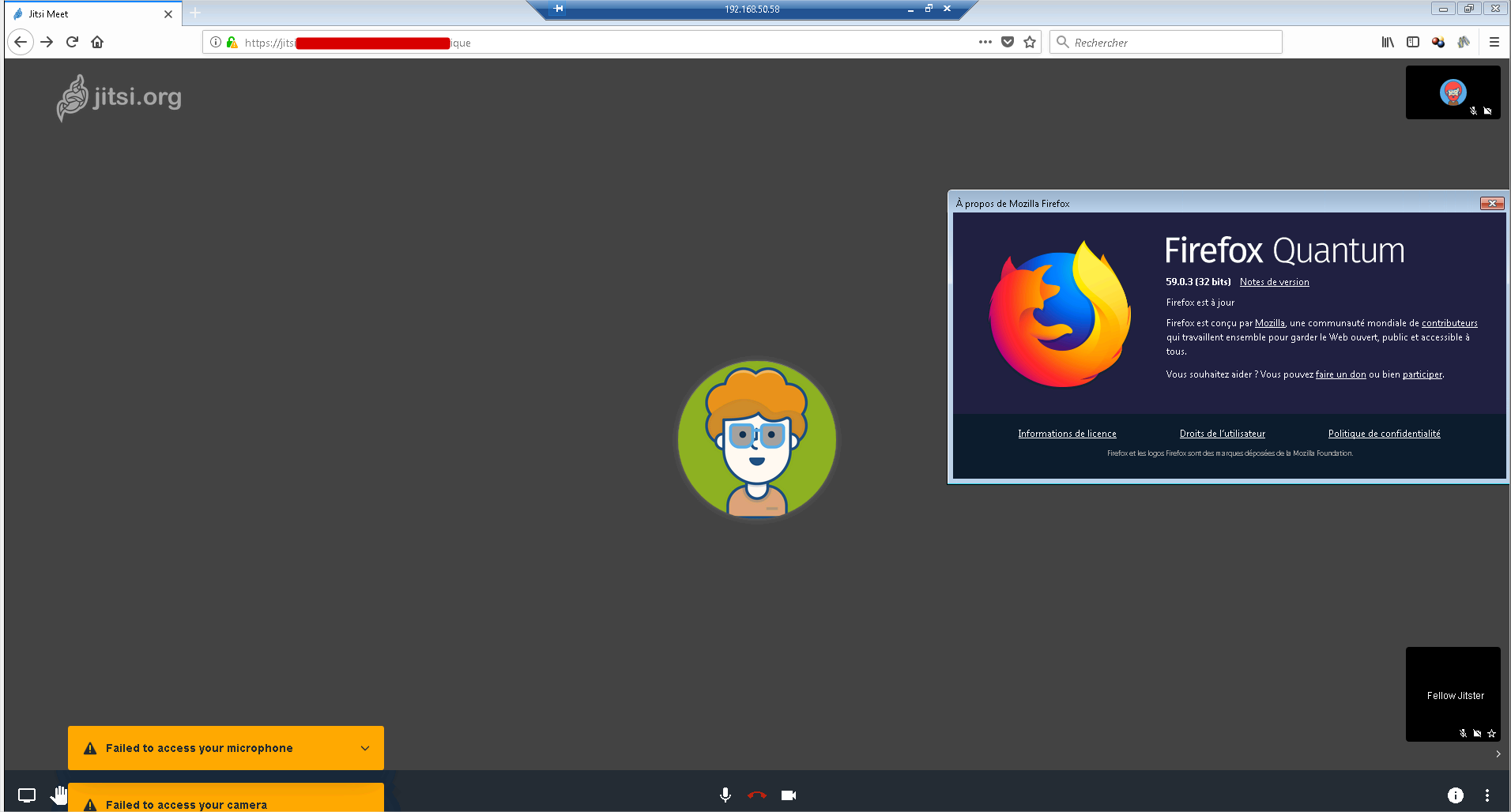Viewport: 1511px width, 812px height.
Task: Bookmark this page with the star
Action: [x=1030, y=43]
